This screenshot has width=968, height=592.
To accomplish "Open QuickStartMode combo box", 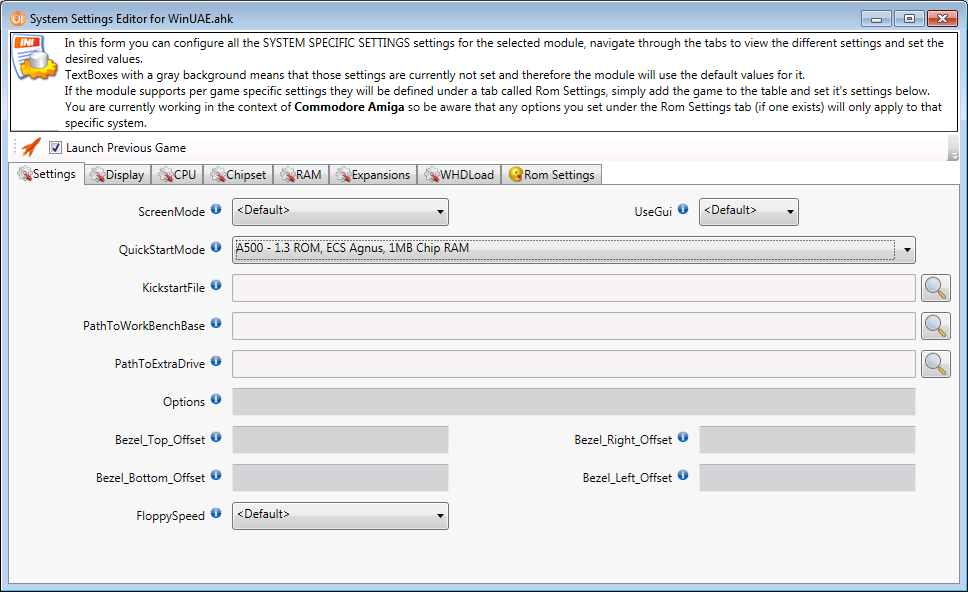I will pos(573,249).
